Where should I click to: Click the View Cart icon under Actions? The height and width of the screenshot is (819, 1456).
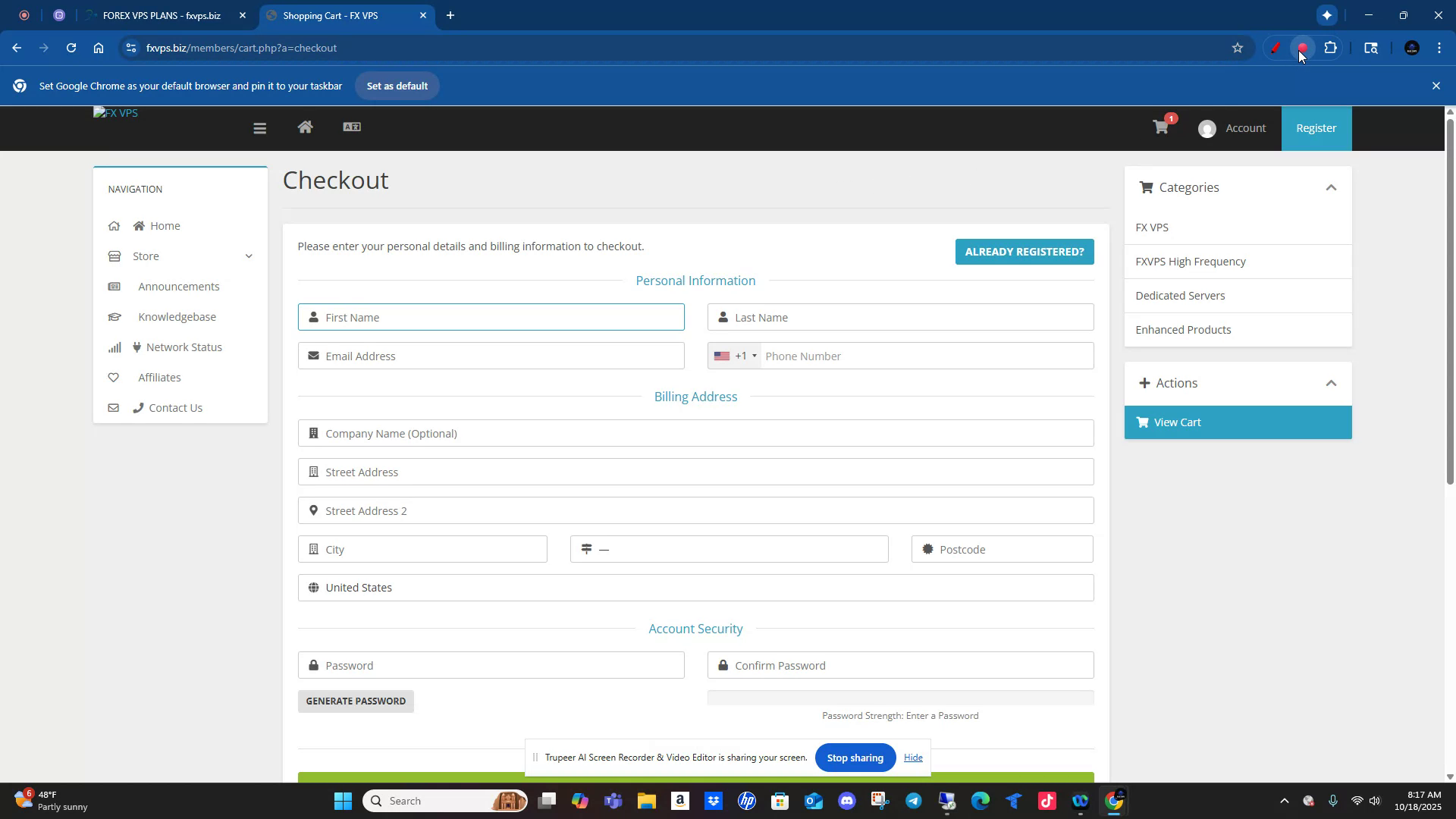click(1142, 422)
